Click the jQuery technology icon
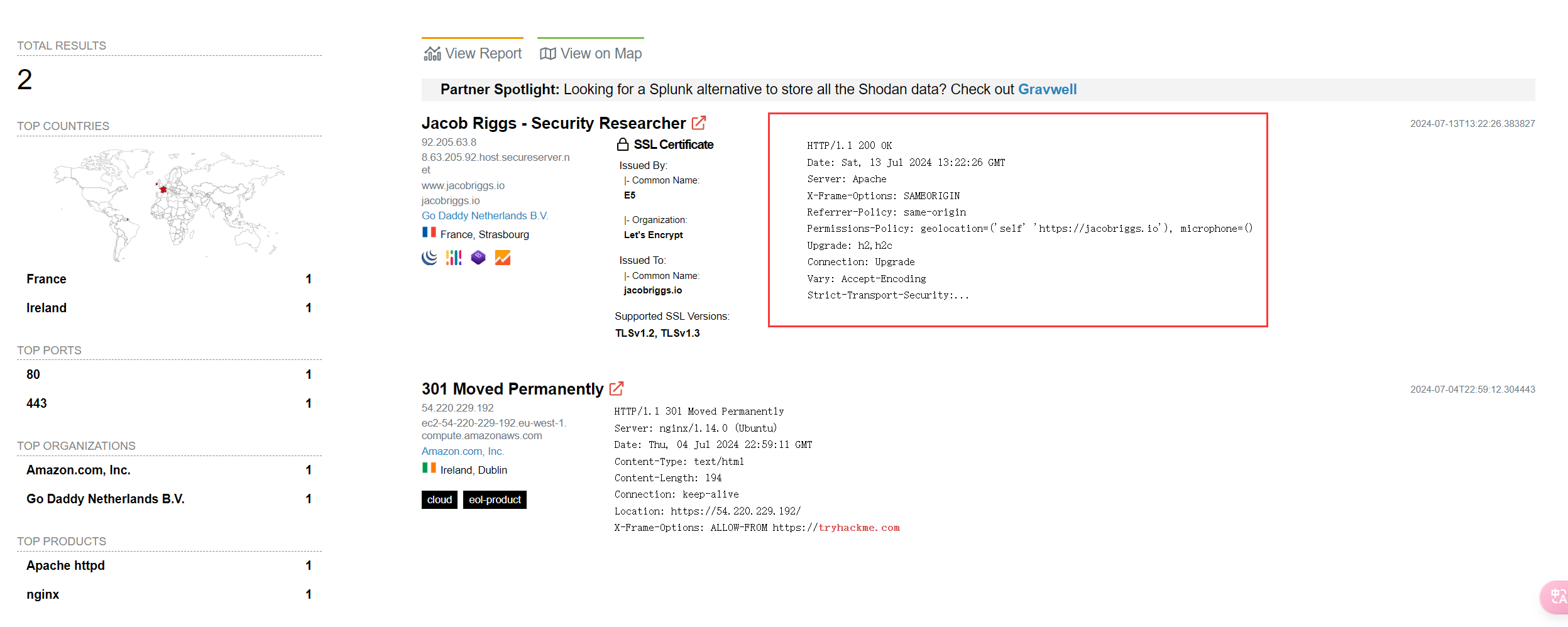The height and width of the screenshot is (627, 1568). point(429,258)
